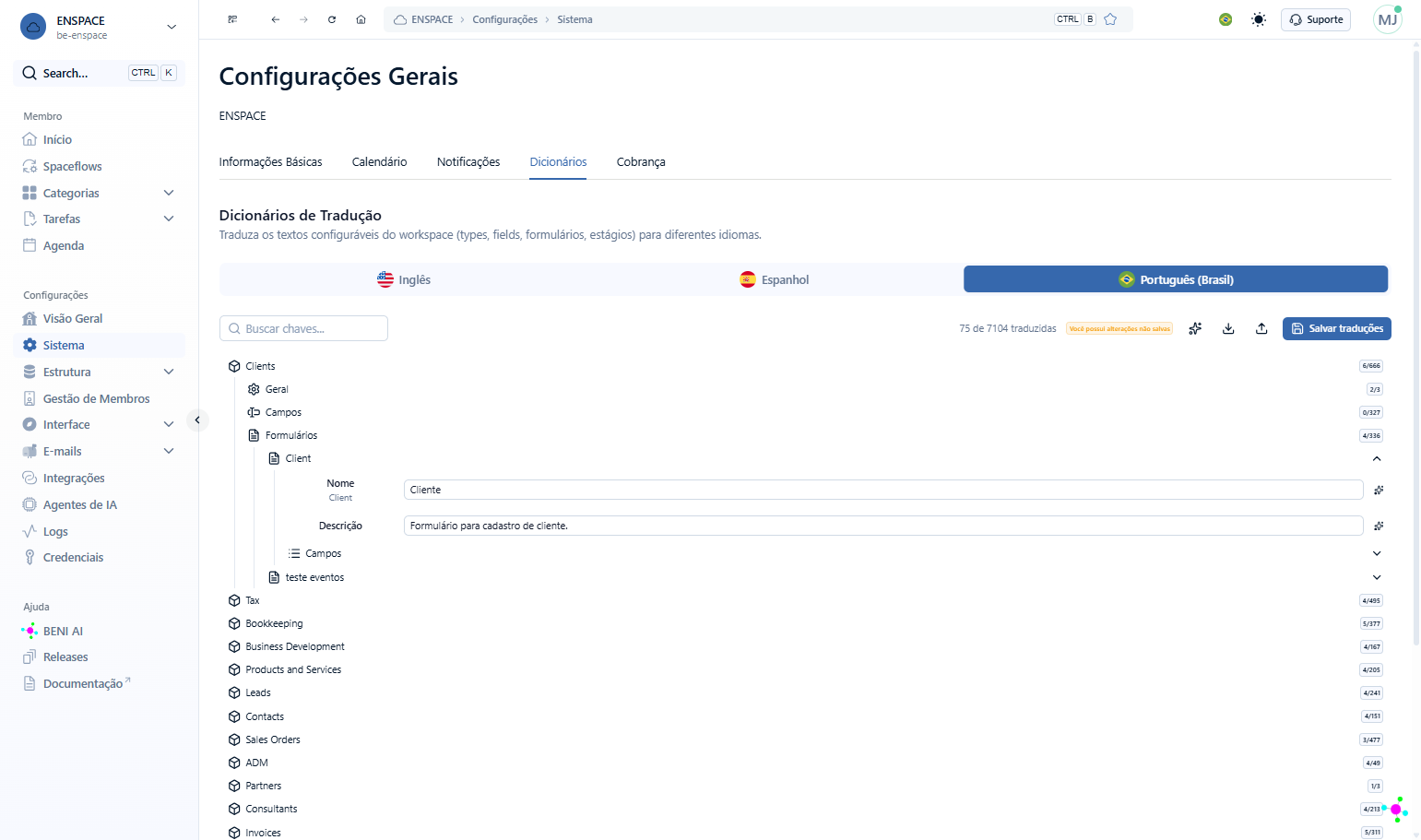Click the Nome translation field containing Cliente
This screenshot has height=840, width=1421.
tap(883, 490)
